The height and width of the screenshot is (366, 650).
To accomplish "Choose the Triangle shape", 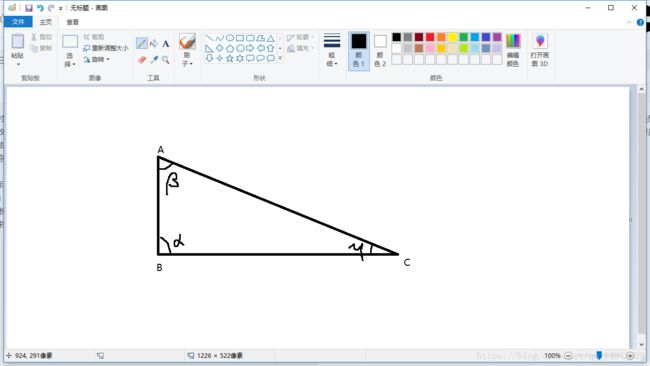I will point(270,38).
